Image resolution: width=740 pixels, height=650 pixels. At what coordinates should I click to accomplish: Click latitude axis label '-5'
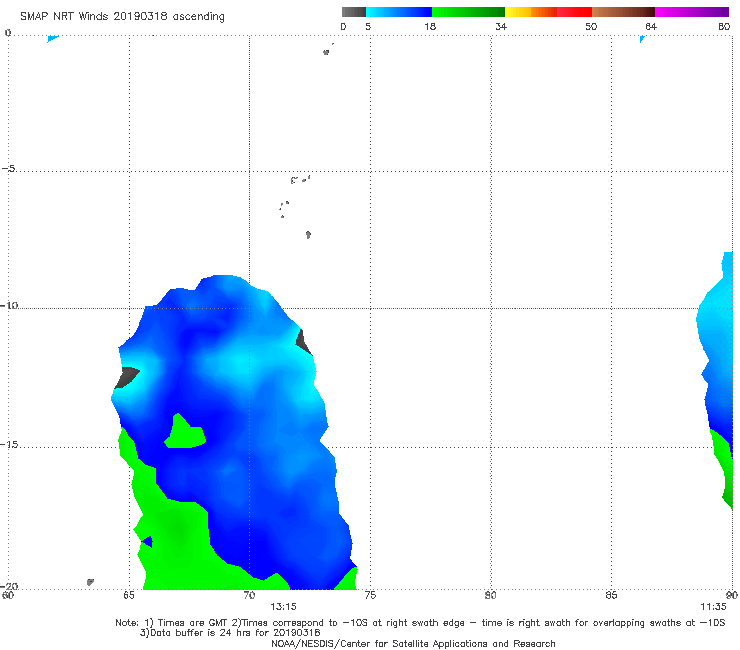(x=9, y=169)
